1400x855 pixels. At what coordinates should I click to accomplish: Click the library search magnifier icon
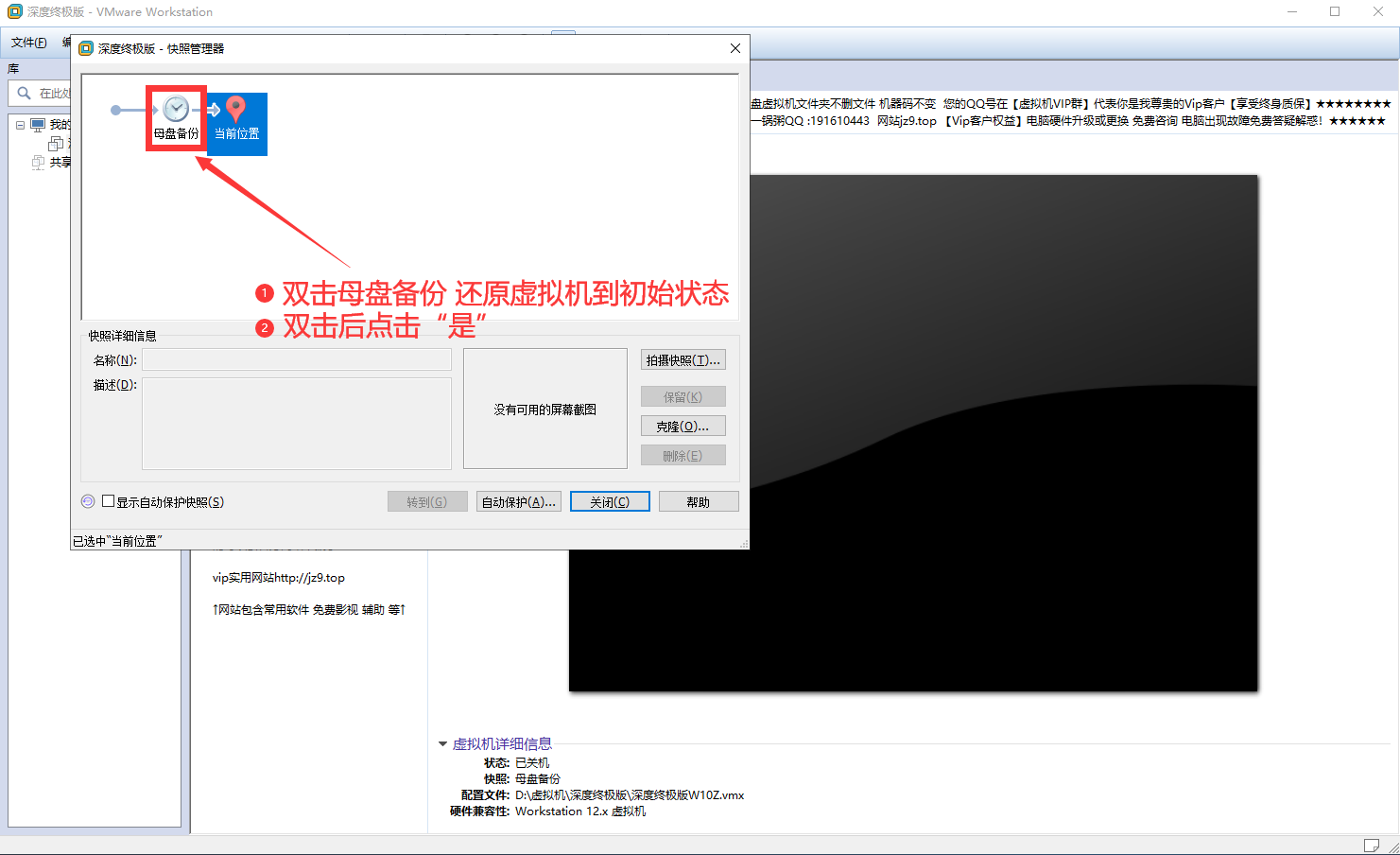click(x=24, y=93)
